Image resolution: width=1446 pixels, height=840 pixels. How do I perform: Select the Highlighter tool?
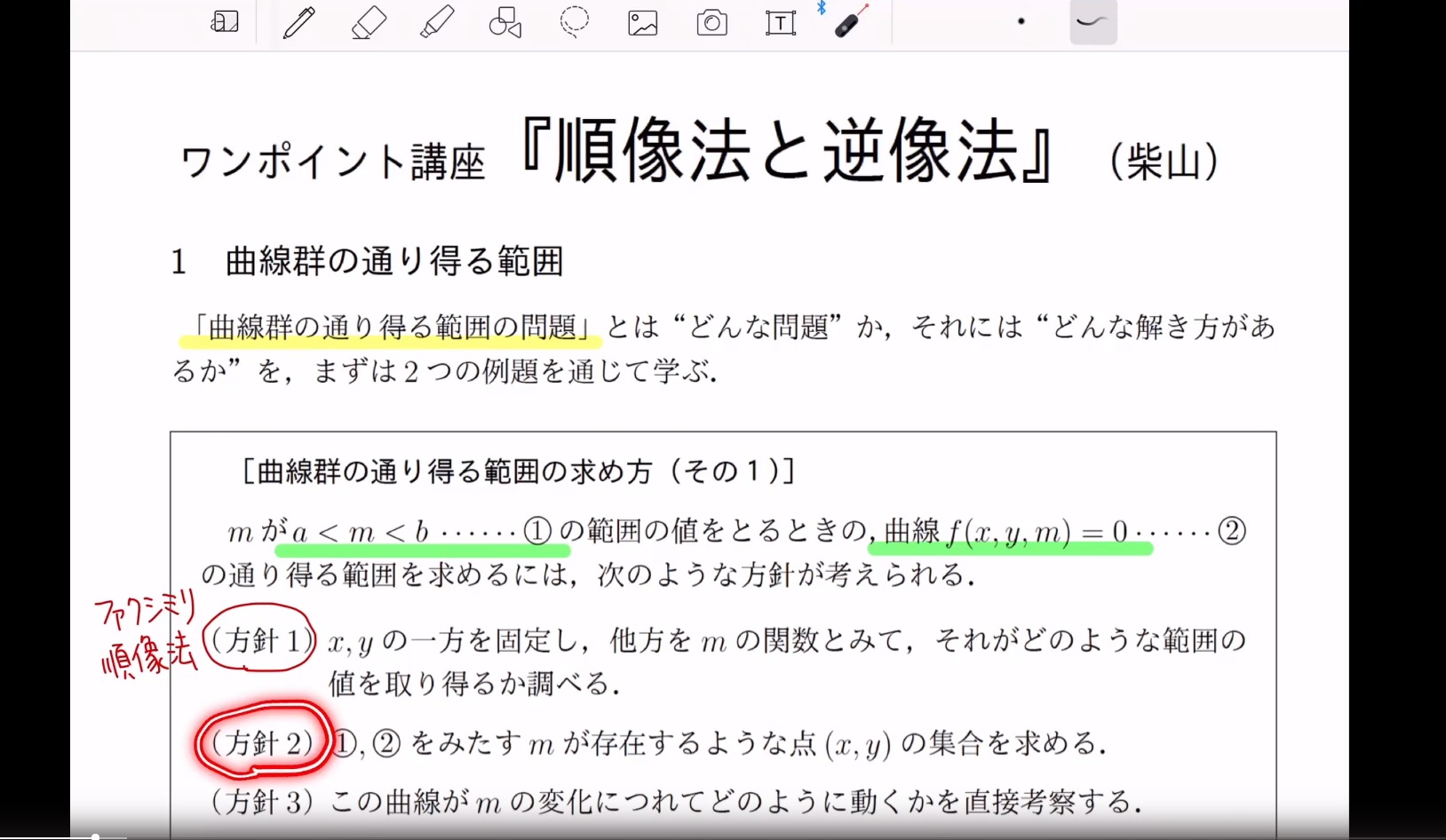(x=437, y=22)
